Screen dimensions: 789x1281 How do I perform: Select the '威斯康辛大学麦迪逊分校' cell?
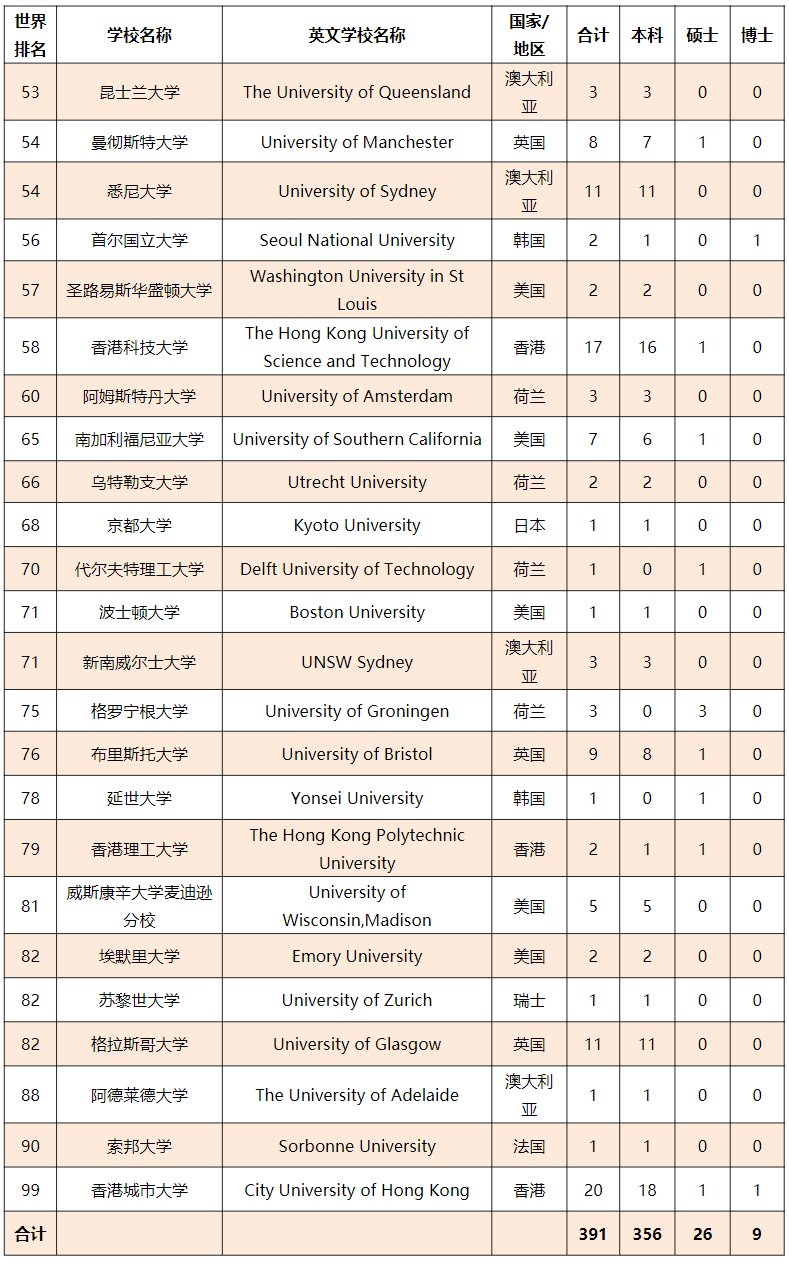139,906
